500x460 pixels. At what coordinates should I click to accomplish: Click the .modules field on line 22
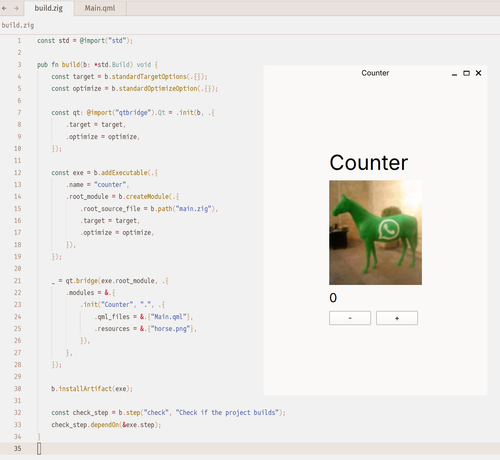click(80, 293)
